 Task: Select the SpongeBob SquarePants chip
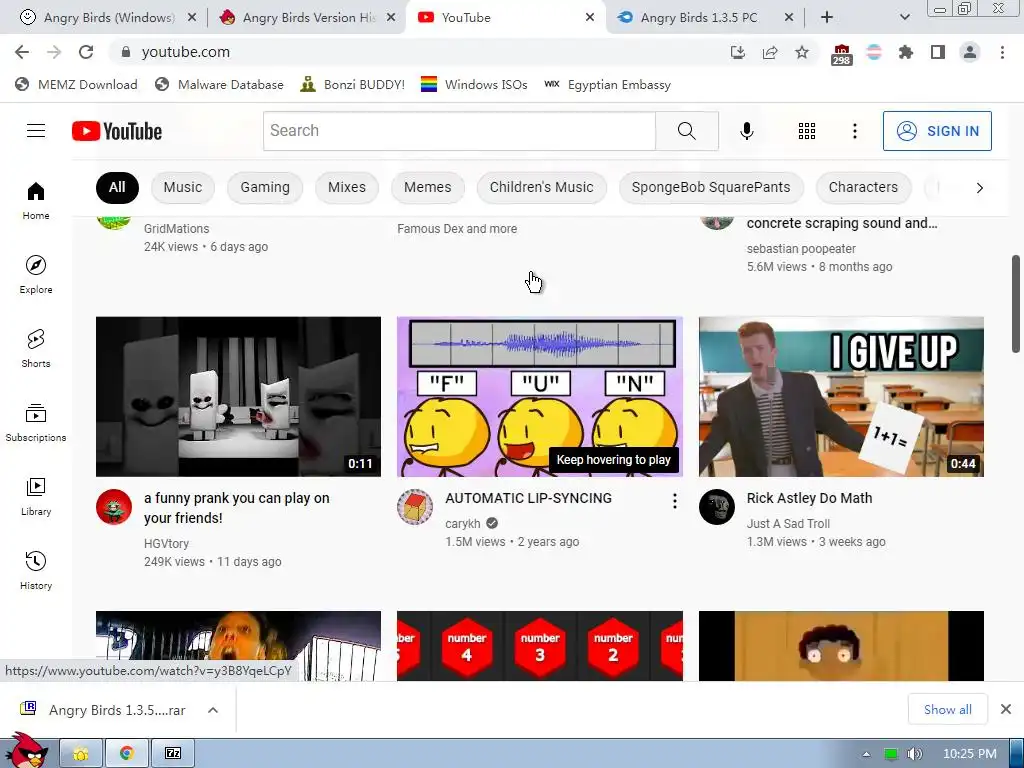711,187
